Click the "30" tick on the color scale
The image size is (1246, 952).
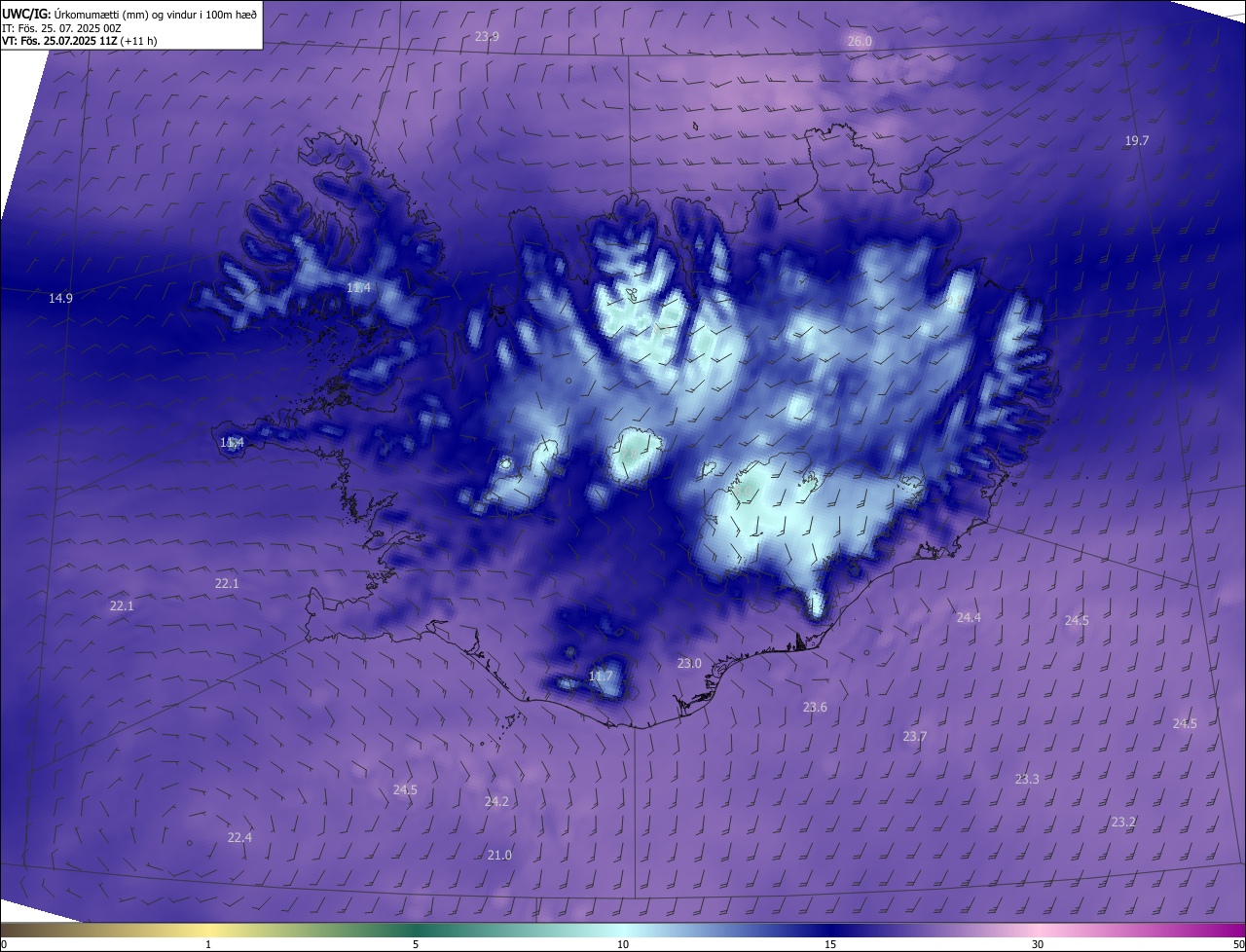coord(1038,944)
